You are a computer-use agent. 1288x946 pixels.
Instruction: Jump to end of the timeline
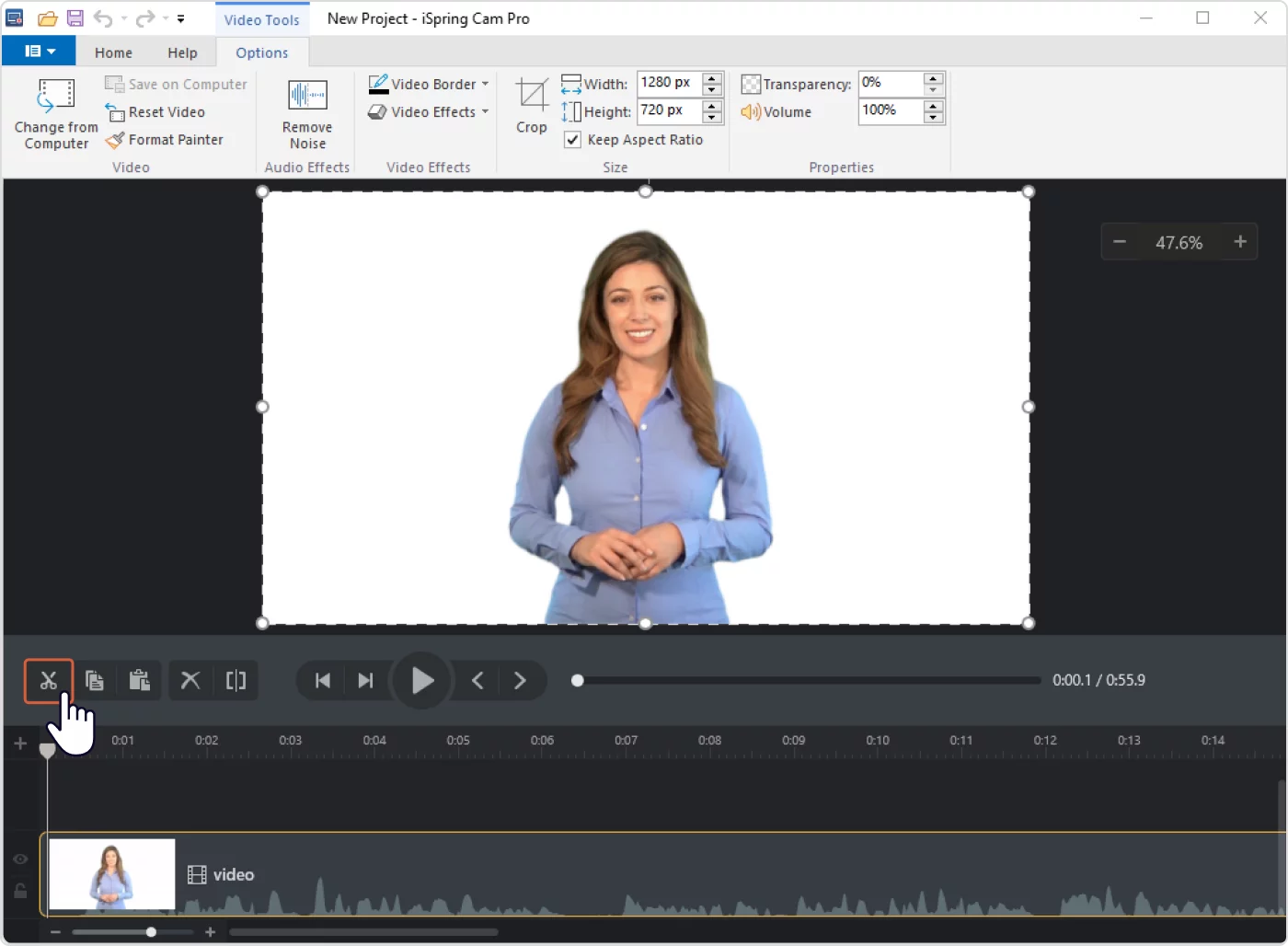[365, 681]
